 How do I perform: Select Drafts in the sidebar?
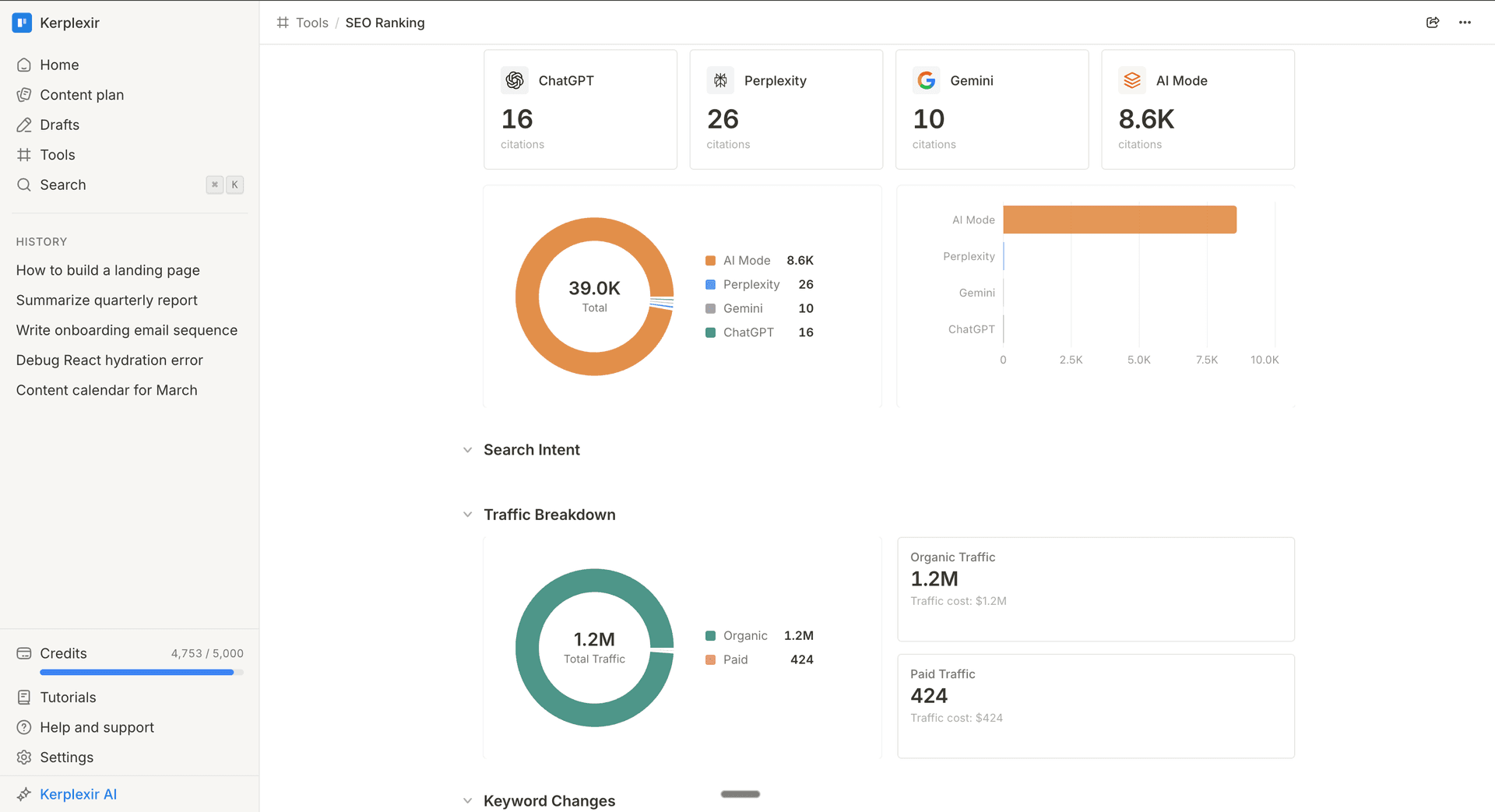pyautogui.click(x=59, y=125)
